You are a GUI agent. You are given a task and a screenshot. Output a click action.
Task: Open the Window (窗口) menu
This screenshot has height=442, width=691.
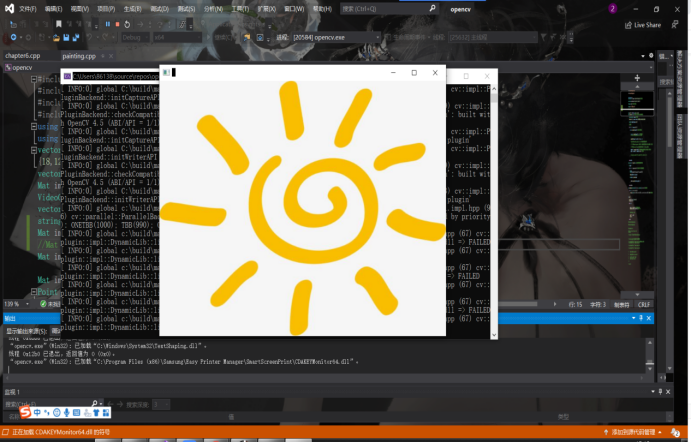click(294, 9)
